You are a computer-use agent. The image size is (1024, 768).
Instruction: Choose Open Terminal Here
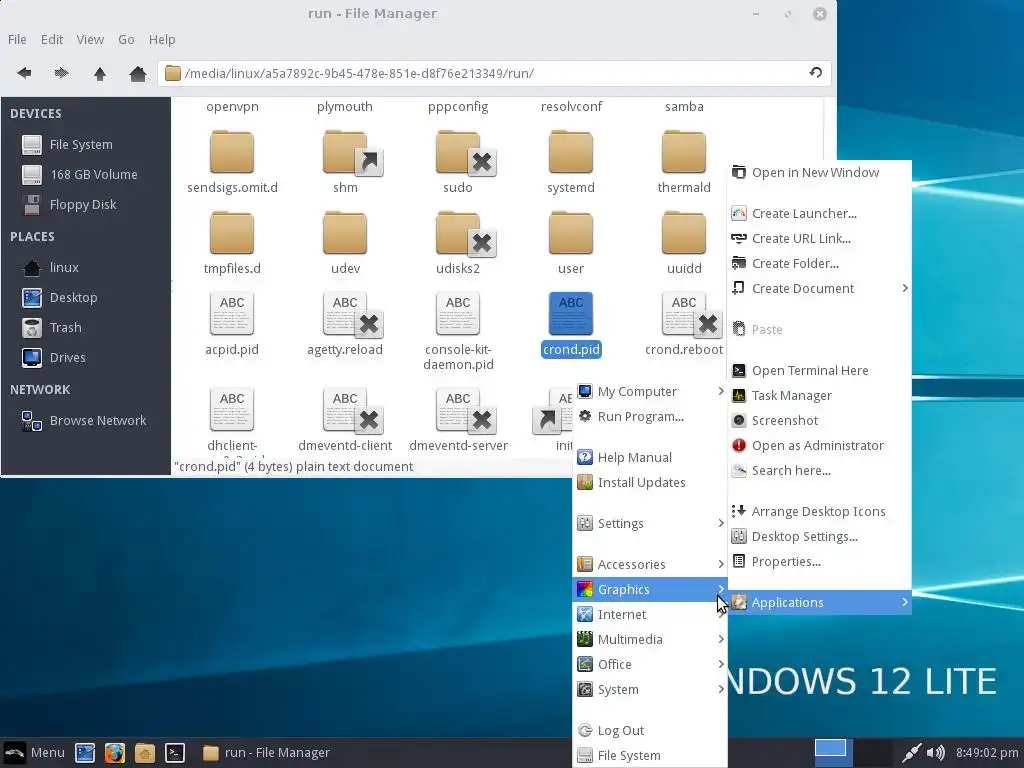[x=820, y=370]
